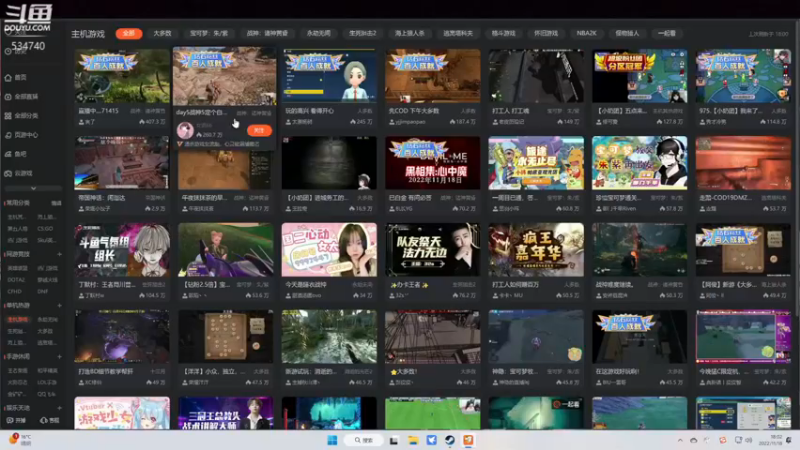Open CS:GO link in sidebar

45,229
